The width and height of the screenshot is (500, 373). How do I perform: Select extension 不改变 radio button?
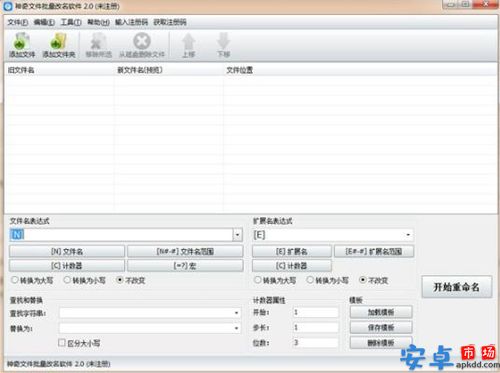[363, 280]
